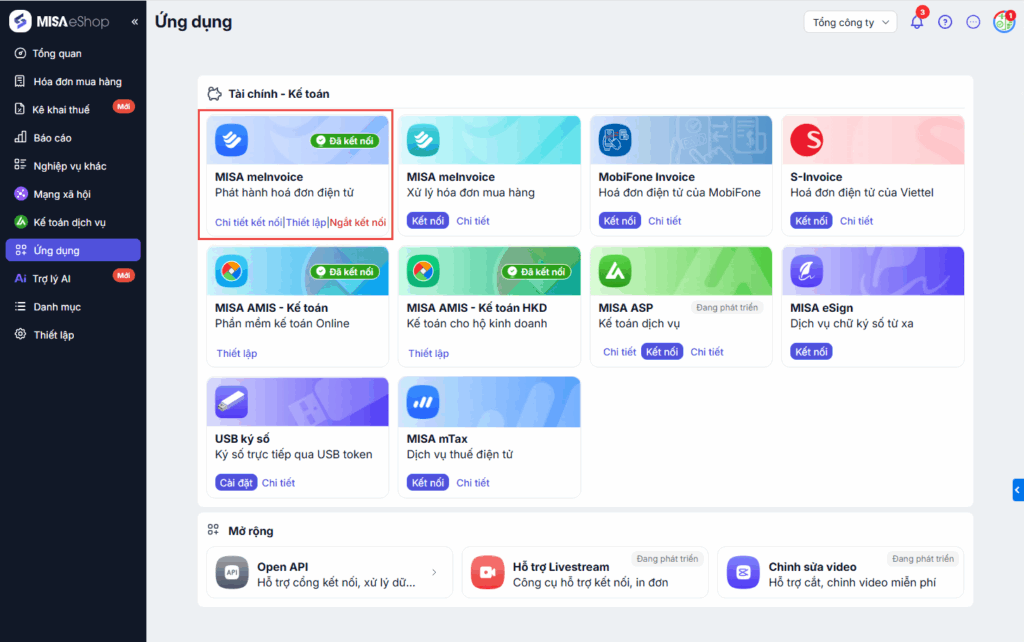Click Đã kết nối badge on MISA meInvoice
Screen dimensions: 1024x642
pyautogui.click(x=345, y=140)
